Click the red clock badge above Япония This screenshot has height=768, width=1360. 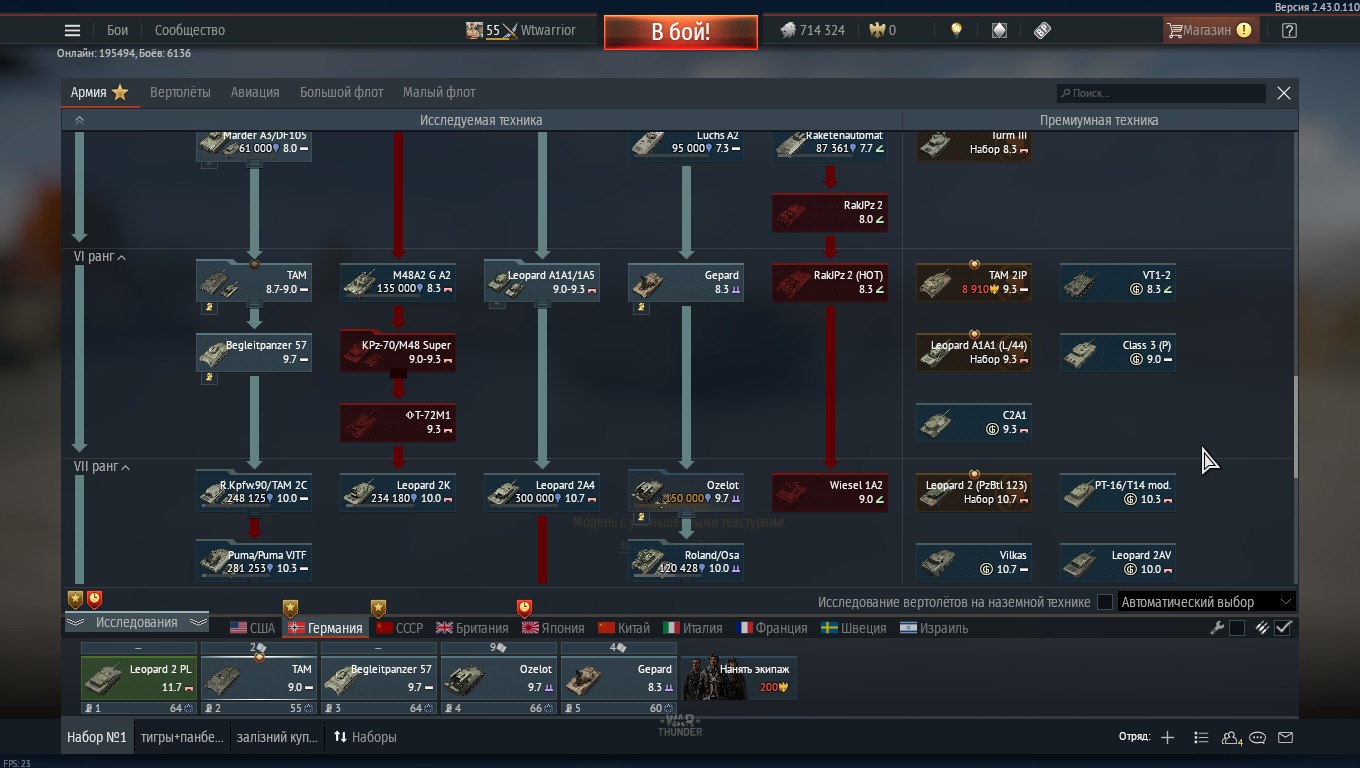pos(524,607)
